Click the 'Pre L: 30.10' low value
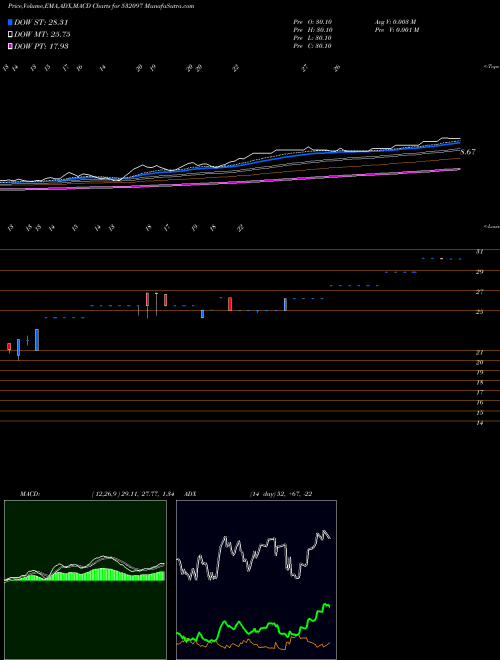The width and height of the screenshot is (500, 660). pyautogui.click(x=313, y=38)
